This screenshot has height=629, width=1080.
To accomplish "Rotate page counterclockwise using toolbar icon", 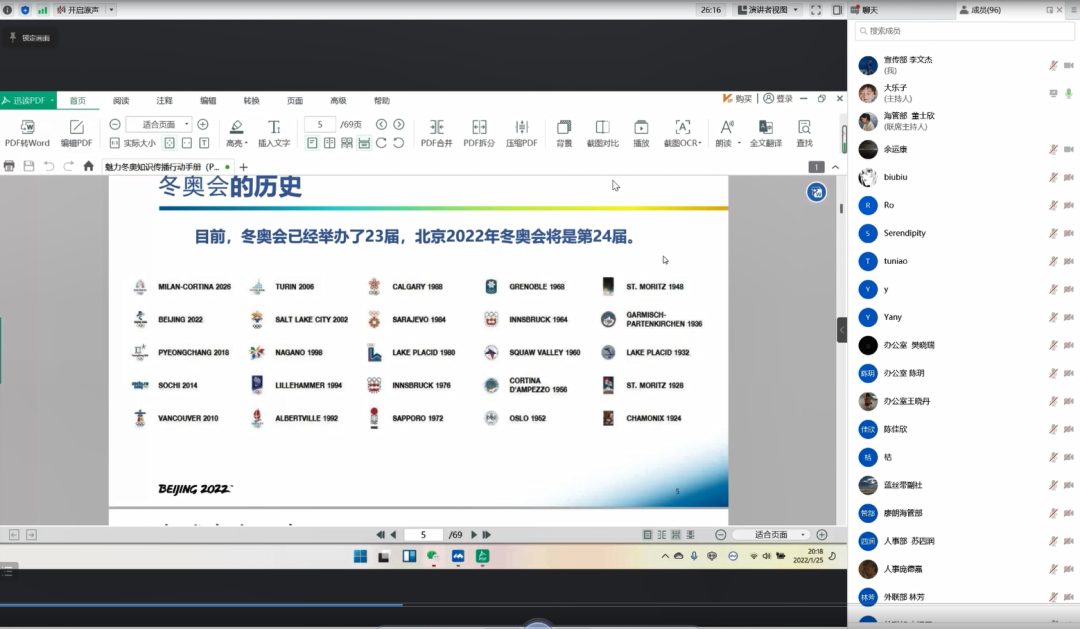I will [x=399, y=143].
